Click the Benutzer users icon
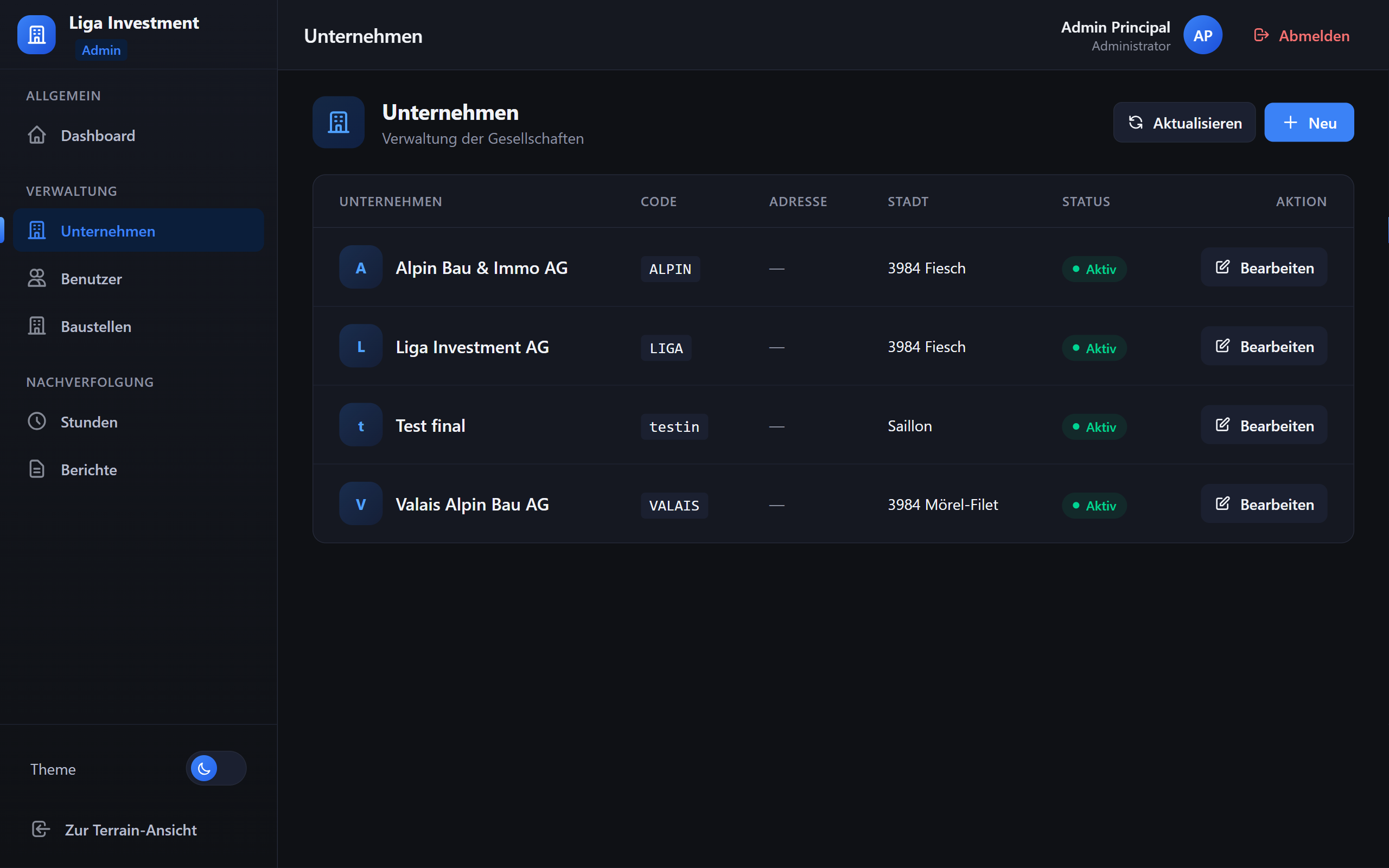This screenshot has height=868, width=1389. click(37, 278)
